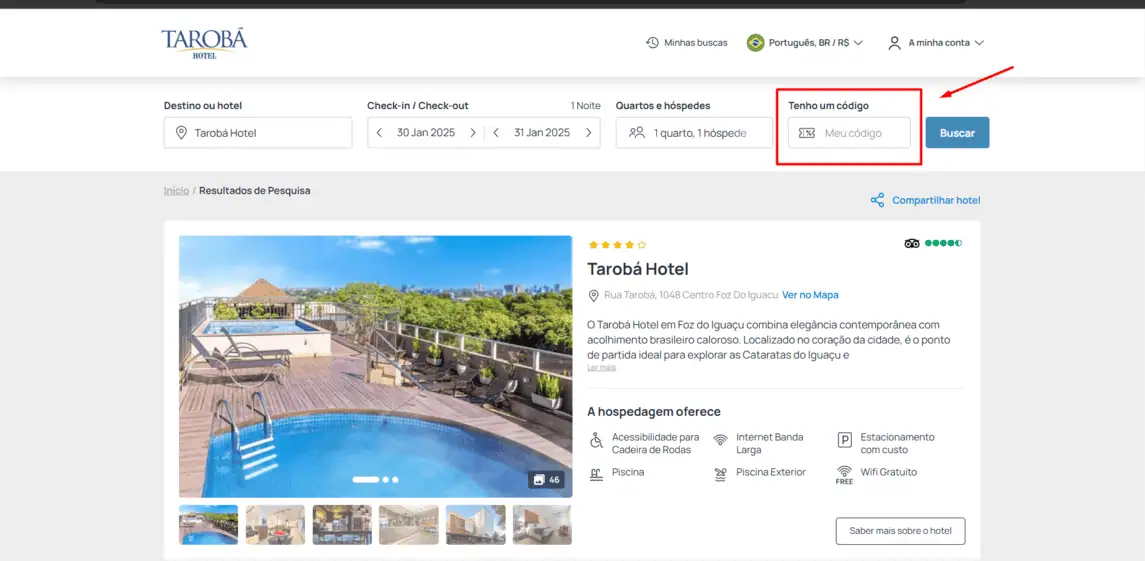Screen dimensions: 1145x561
Task: Click Ver no Mapa link
Action: (x=810, y=295)
